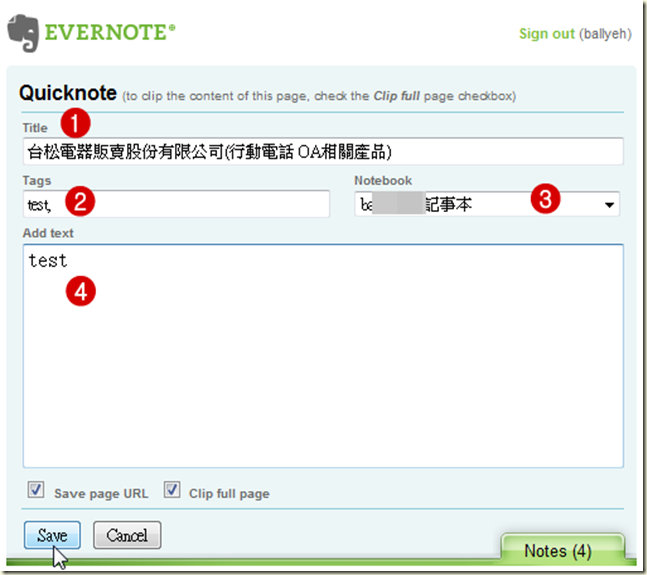Screen dimensions: 647x575
Task: Click the EVERNOTE wordmark text
Action: (110, 33)
